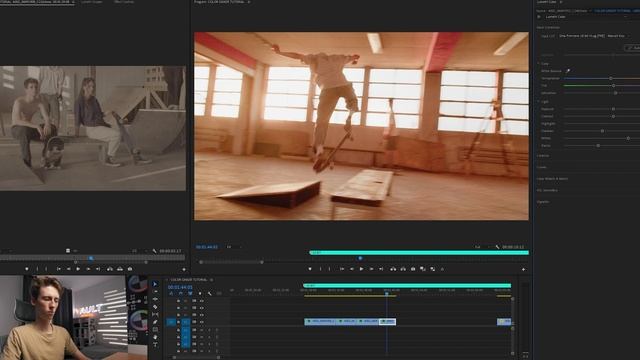The image size is (640, 360).
Task: Select the Razor tool
Action: tap(155, 307)
